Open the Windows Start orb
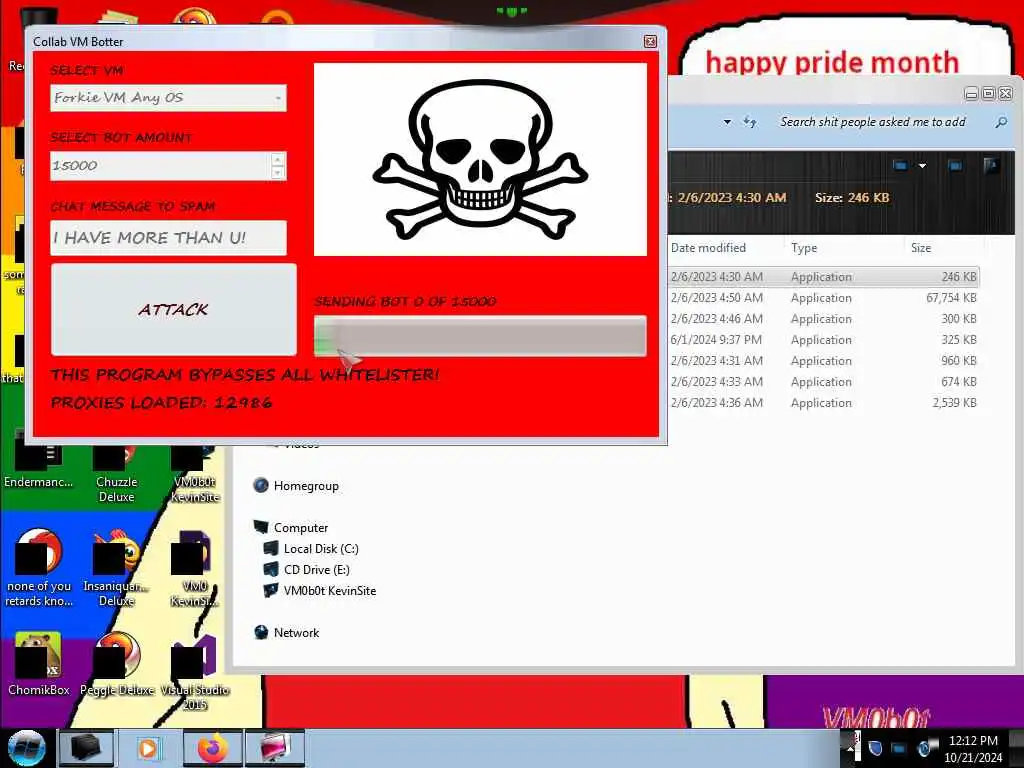The height and width of the screenshot is (768, 1024). coord(26,748)
